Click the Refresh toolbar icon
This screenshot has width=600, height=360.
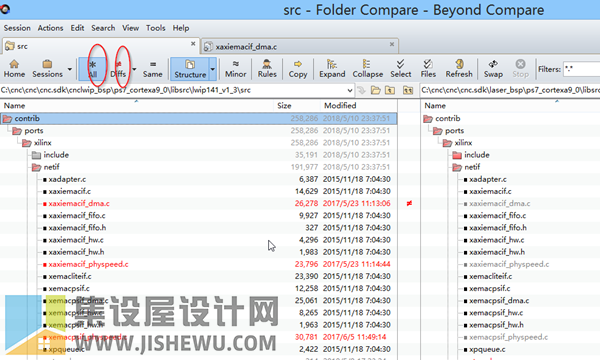click(x=459, y=69)
